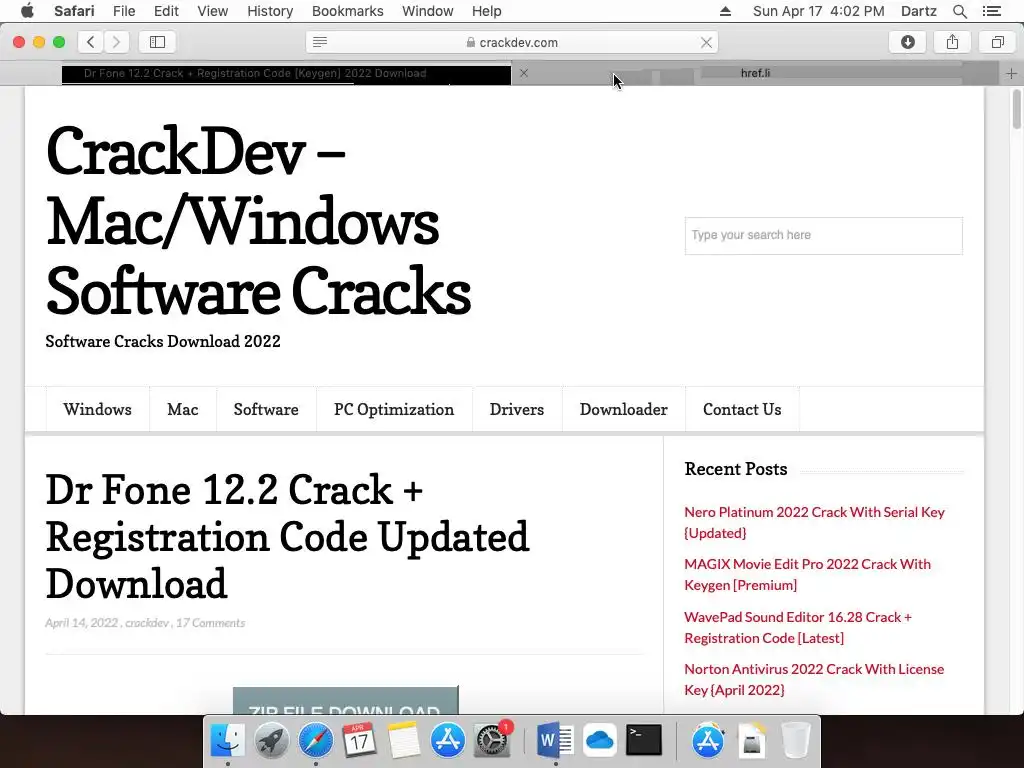Click the date and time in menu bar

pos(818,11)
